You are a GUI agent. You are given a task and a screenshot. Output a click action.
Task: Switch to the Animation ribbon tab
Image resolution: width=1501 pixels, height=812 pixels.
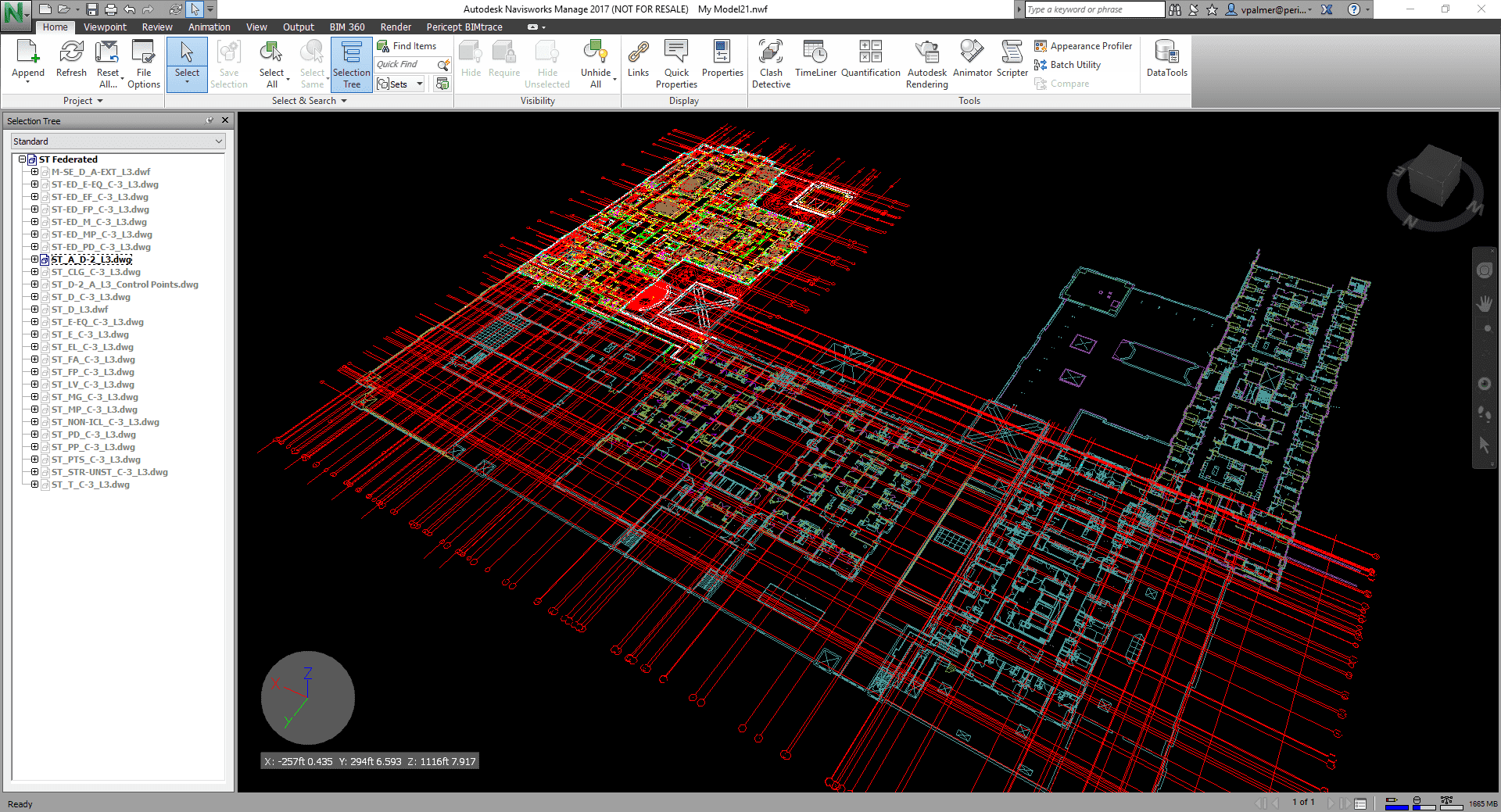tap(209, 27)
